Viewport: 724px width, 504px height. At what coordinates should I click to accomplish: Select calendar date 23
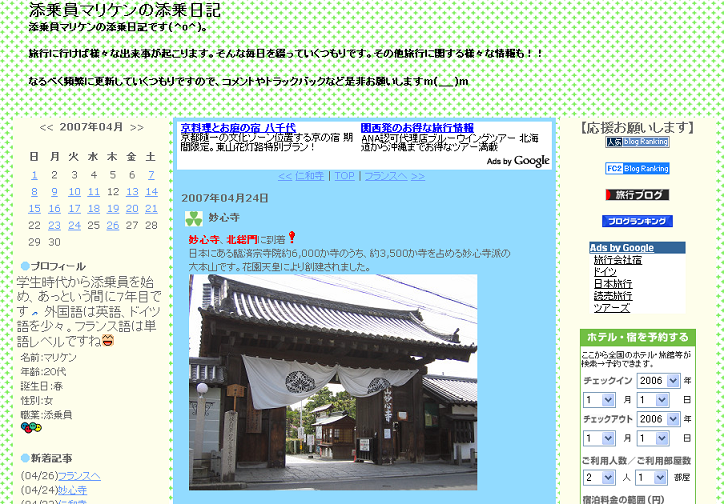point(54,226)
